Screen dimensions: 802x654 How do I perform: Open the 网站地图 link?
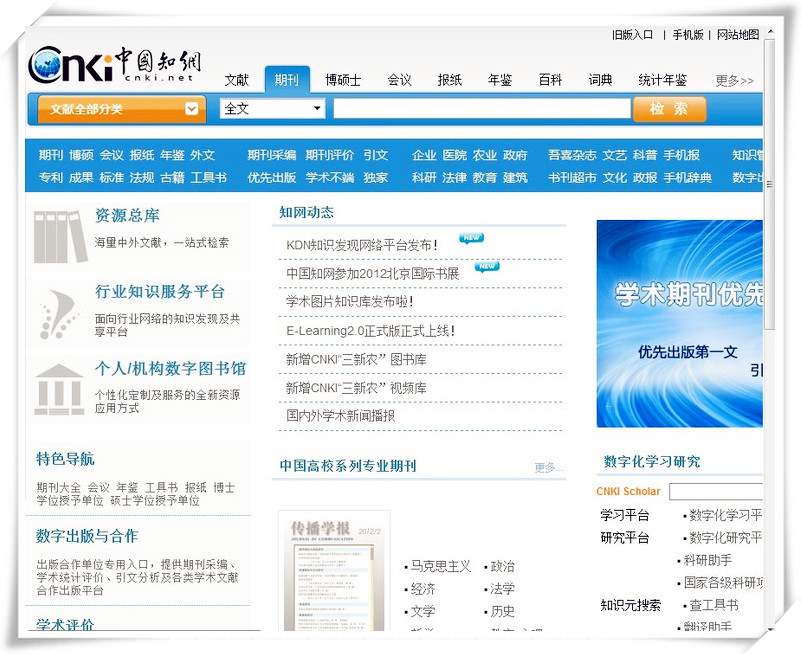(738, 35)
